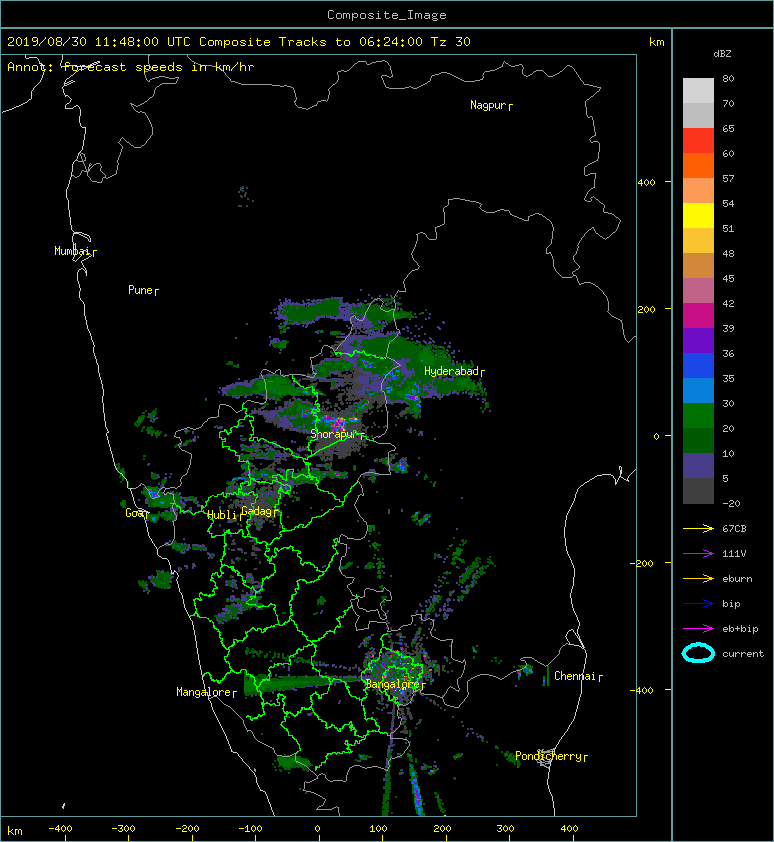Click the 400 tick on vertical axis
This screenshot has width=774, height=842.
(x=647, y=183)
